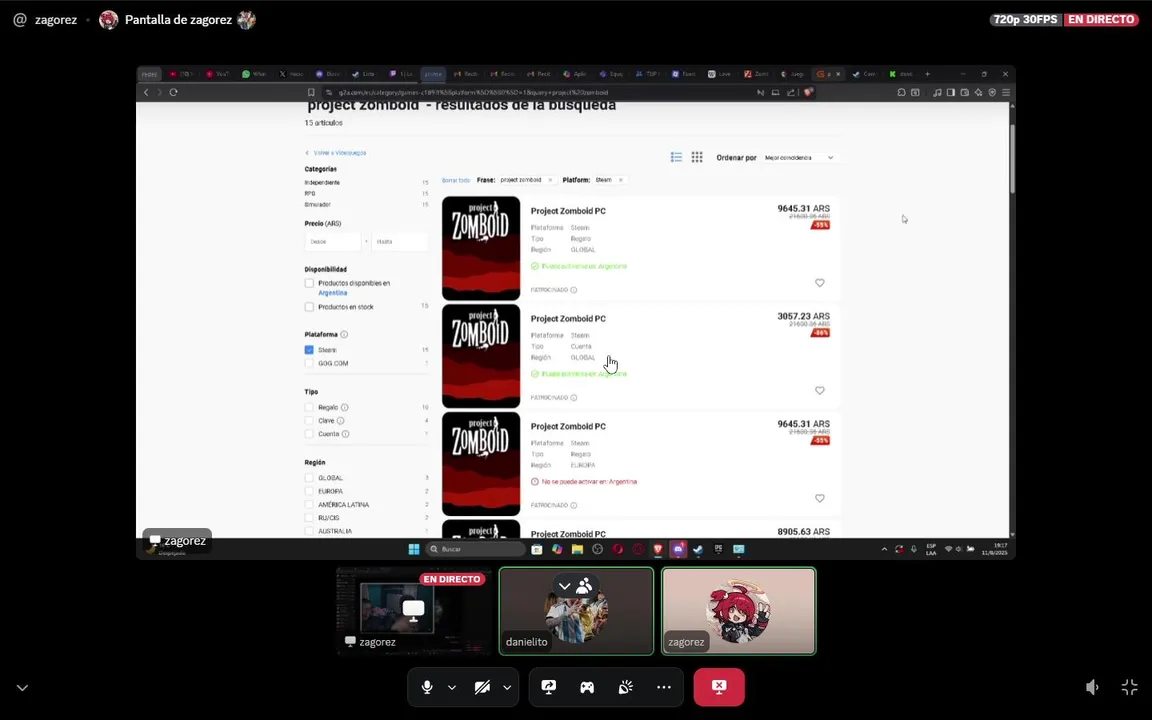Check the RU/CIS region checkbox
Screen dimensions: 1152x720
coord(309,518)
